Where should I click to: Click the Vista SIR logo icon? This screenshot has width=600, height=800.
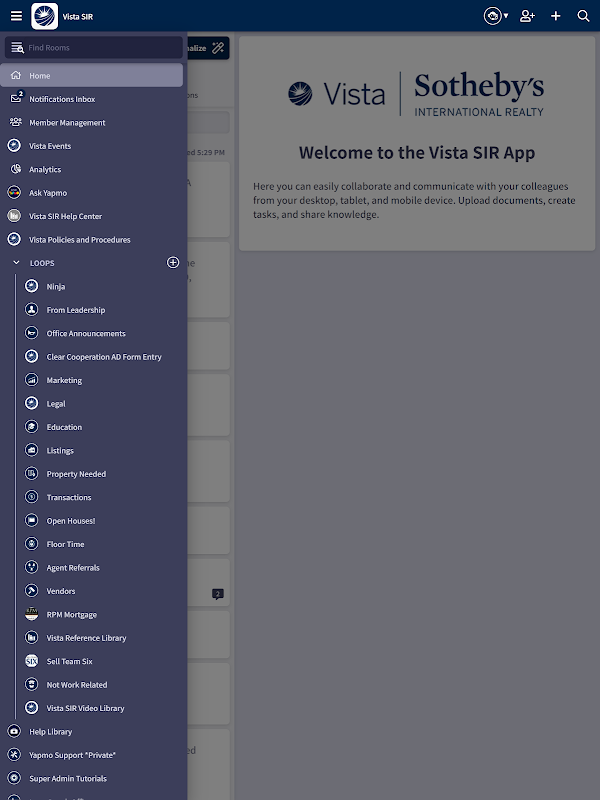(x=44, y=16)
